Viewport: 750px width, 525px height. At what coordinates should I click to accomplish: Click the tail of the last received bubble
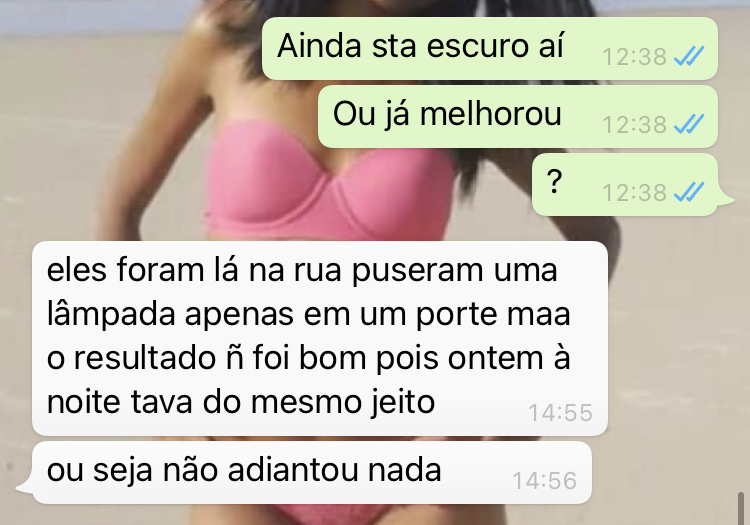tap(25, 487)
